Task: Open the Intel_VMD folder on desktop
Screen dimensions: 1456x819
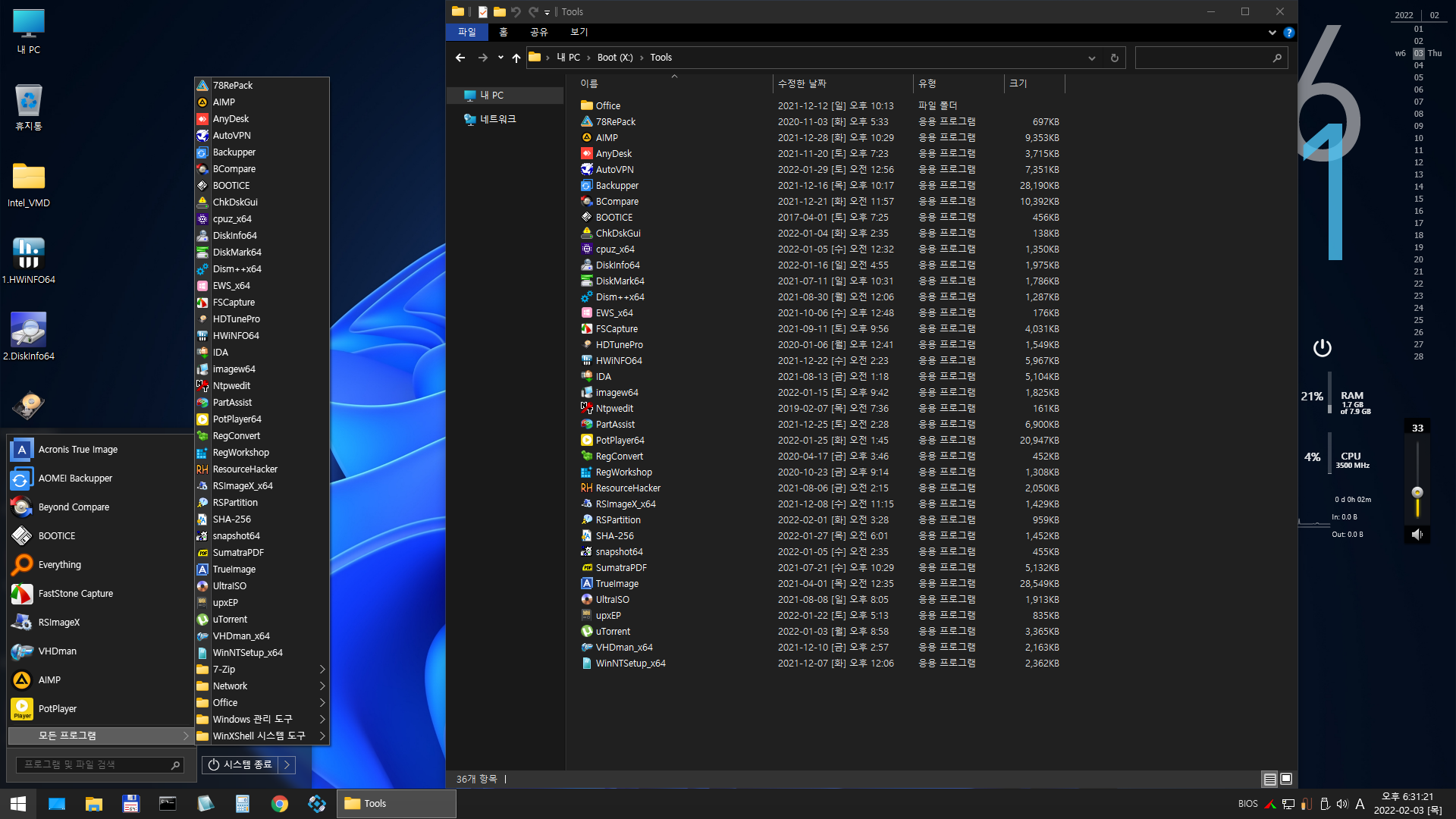Action: coord(29,185)
